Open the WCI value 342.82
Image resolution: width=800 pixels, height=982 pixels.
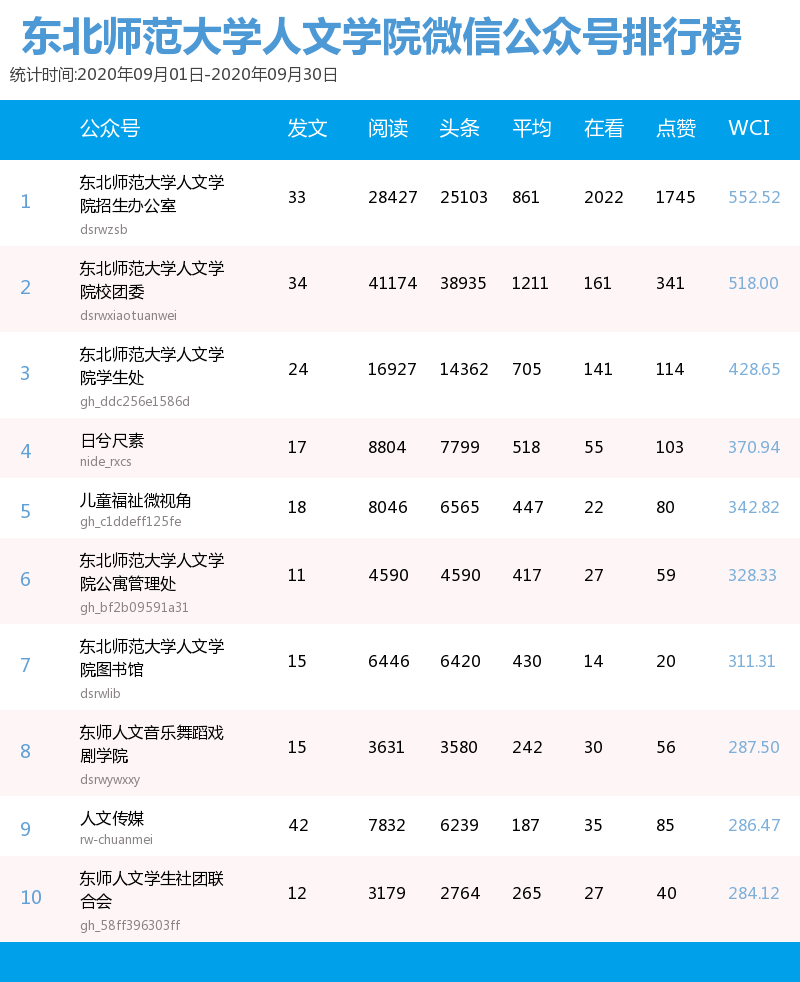[754, 507]
